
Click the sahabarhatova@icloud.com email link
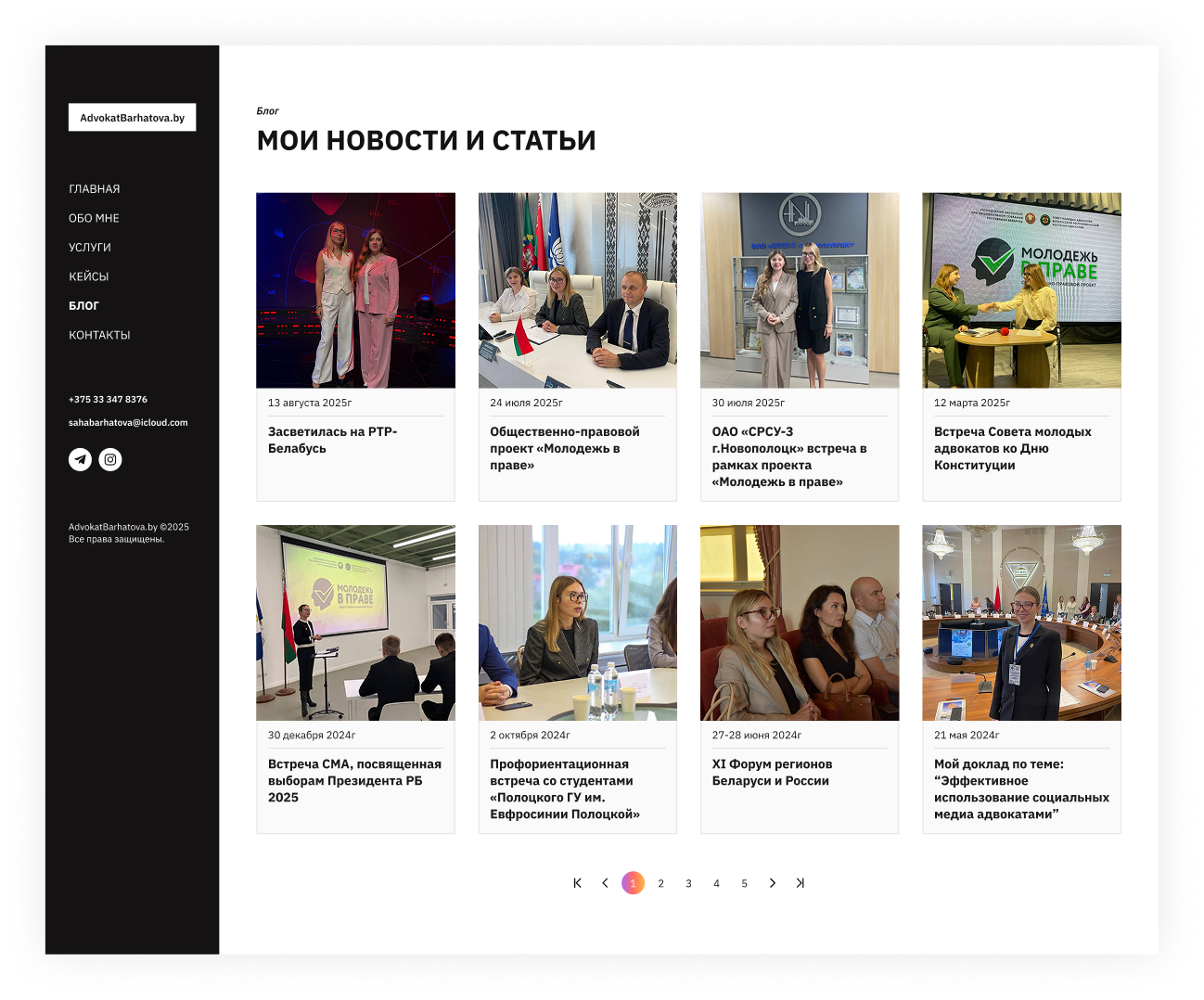coord(128,423)
